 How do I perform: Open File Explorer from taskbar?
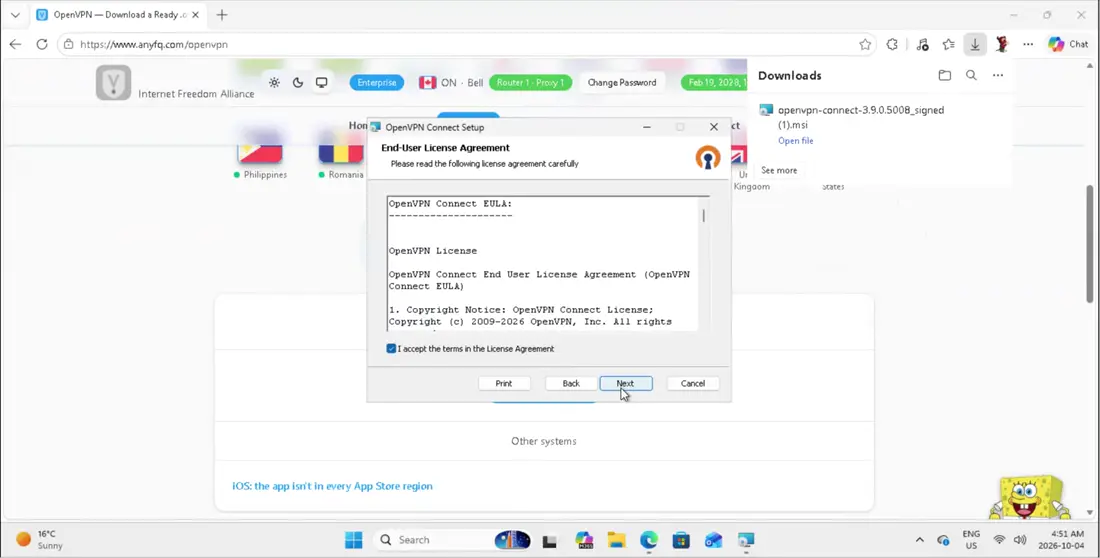[616, 540]
